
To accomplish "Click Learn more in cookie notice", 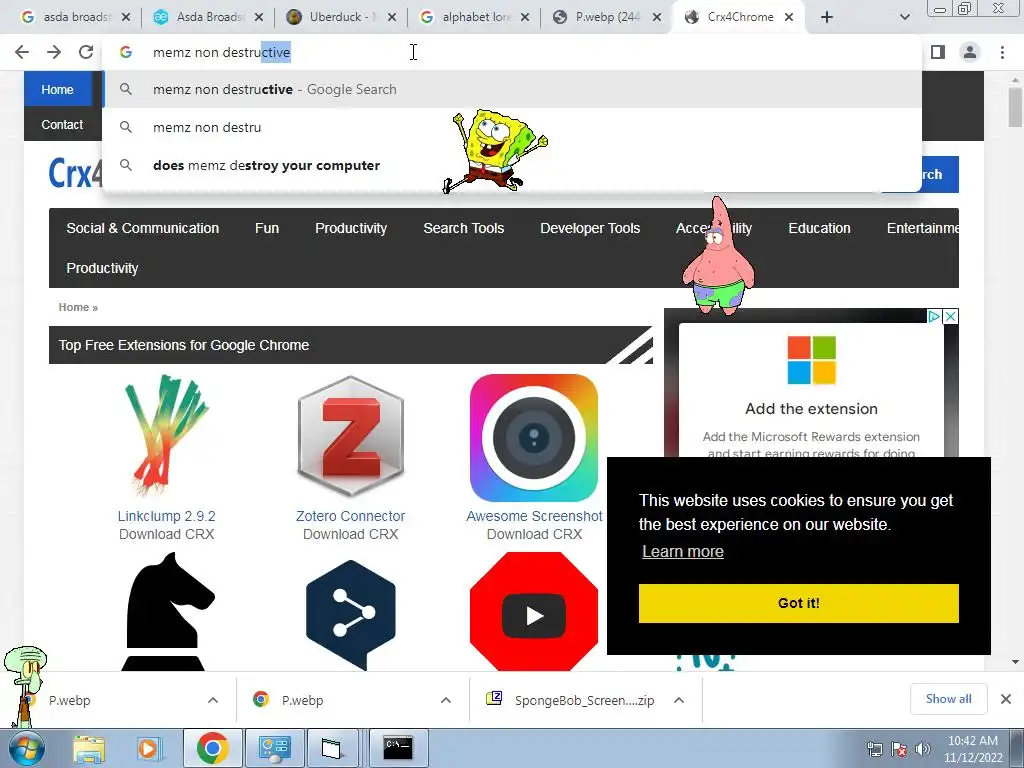I will click(x=682, y=551).
